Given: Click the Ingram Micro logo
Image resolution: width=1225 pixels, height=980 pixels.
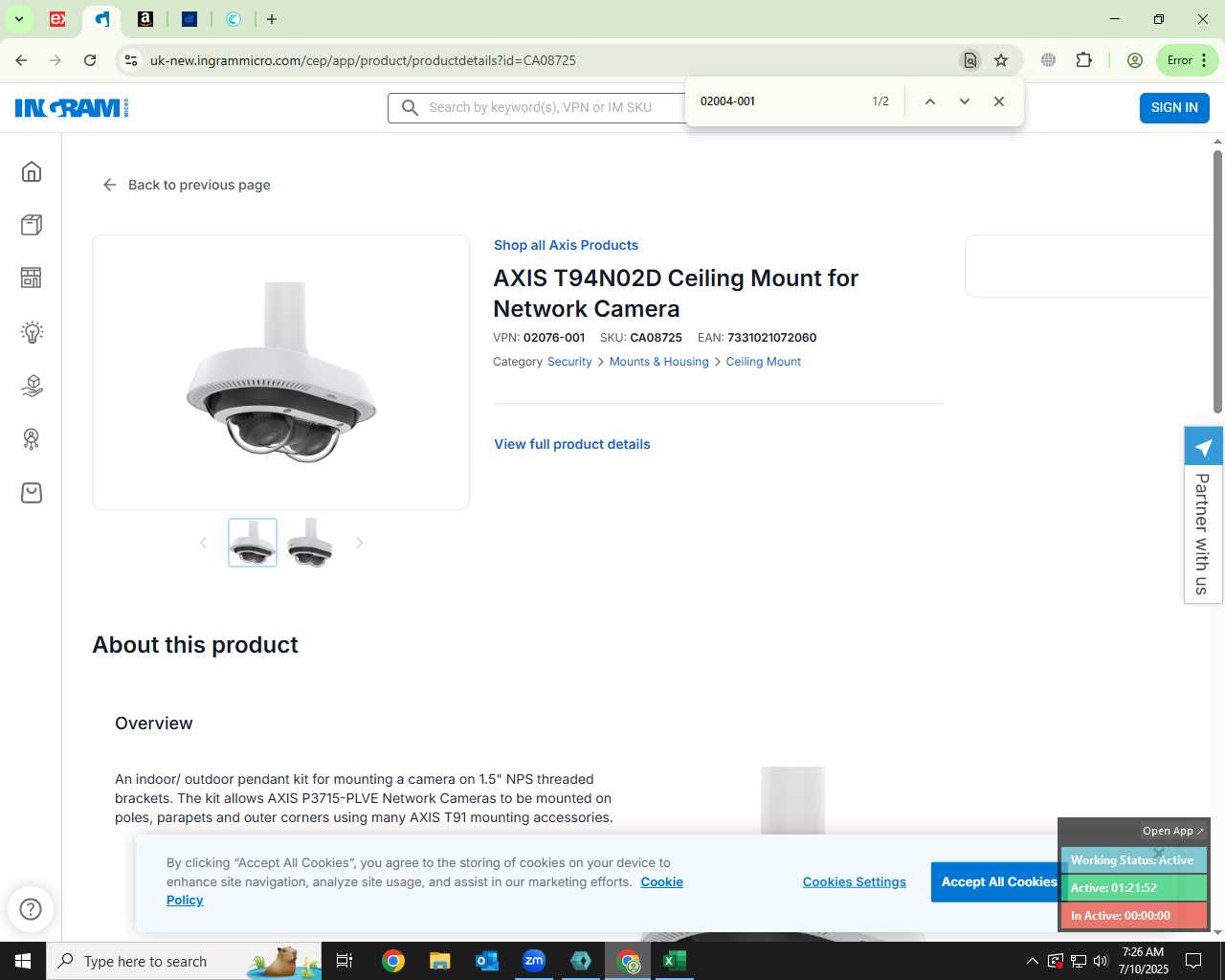Looking at the screenshot, I should coord(72,107).
